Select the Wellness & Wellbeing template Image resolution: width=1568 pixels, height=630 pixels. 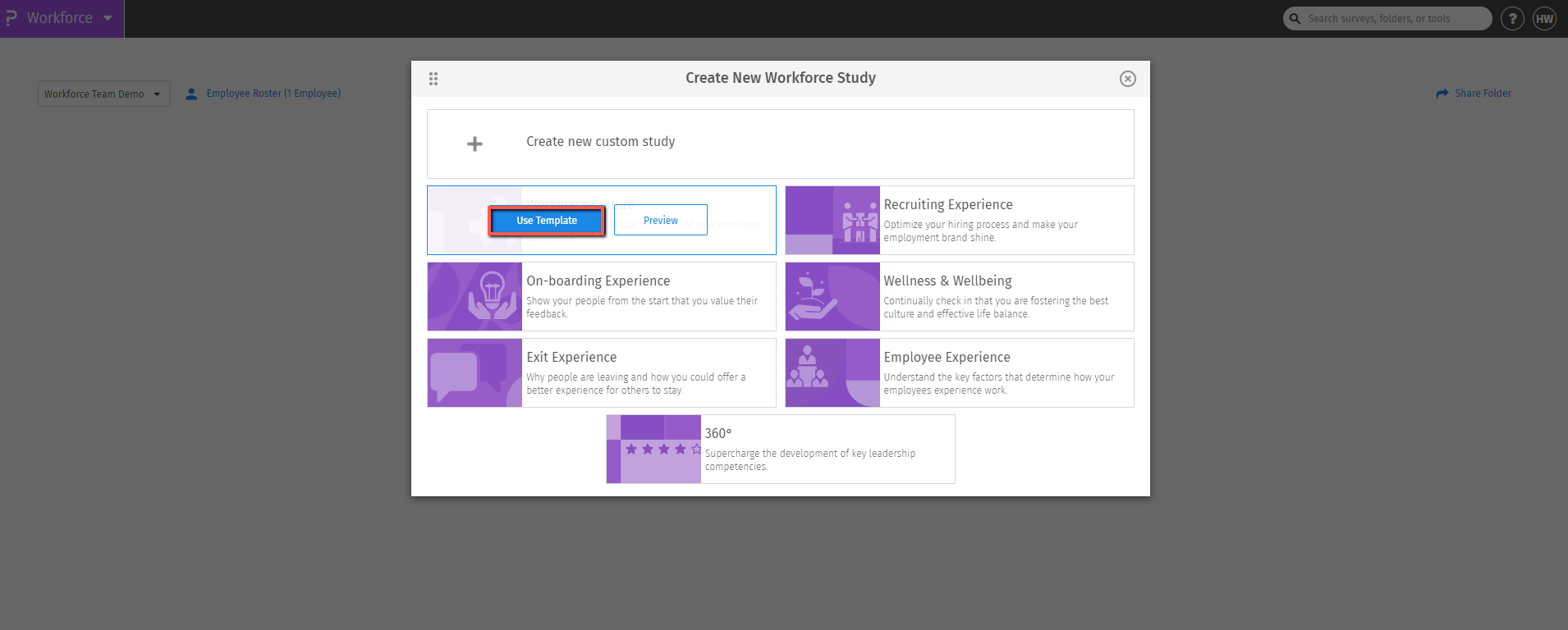tap(960, 296)
